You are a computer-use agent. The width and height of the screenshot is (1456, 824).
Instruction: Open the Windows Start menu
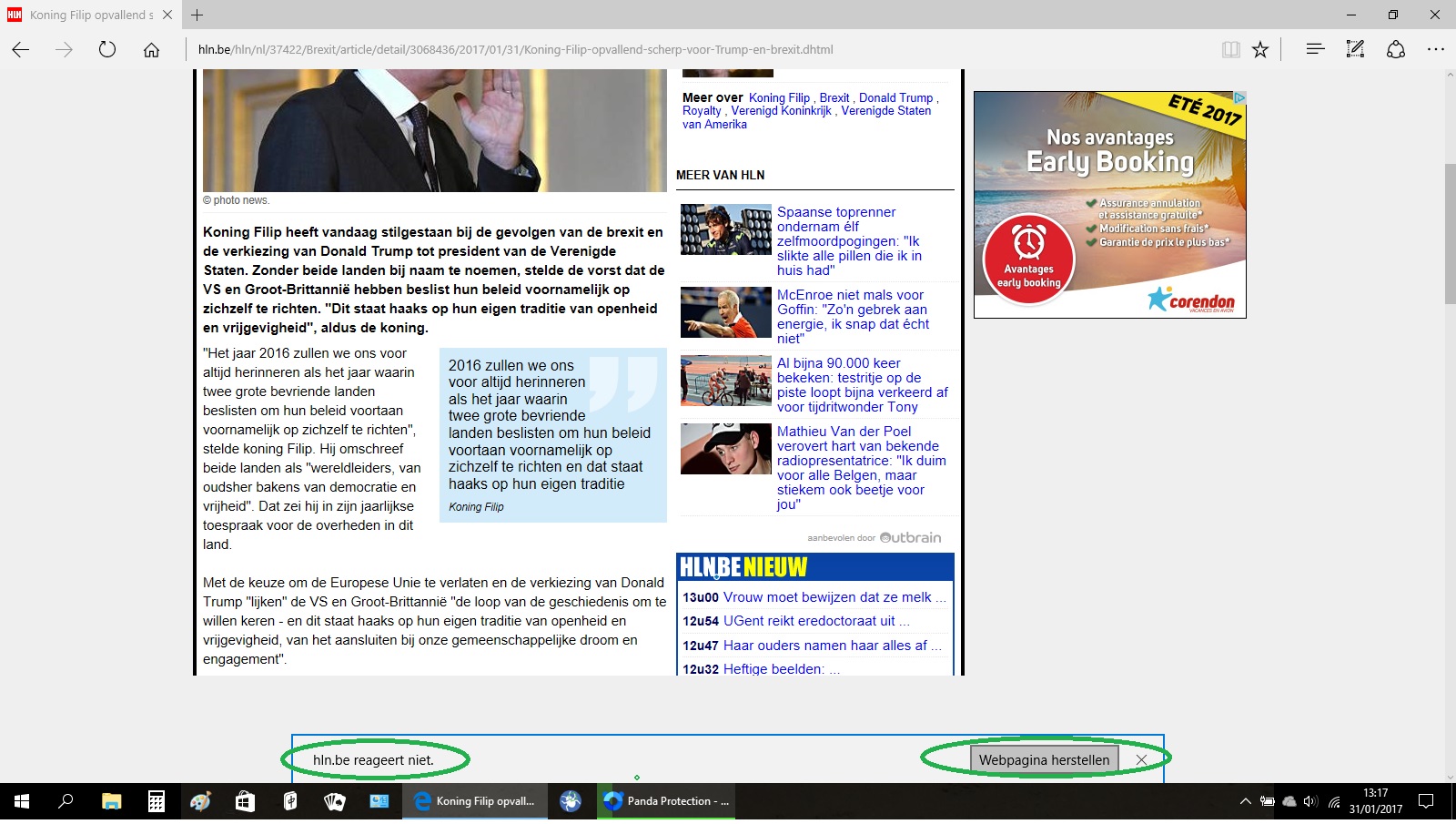[x=22, y=801]
